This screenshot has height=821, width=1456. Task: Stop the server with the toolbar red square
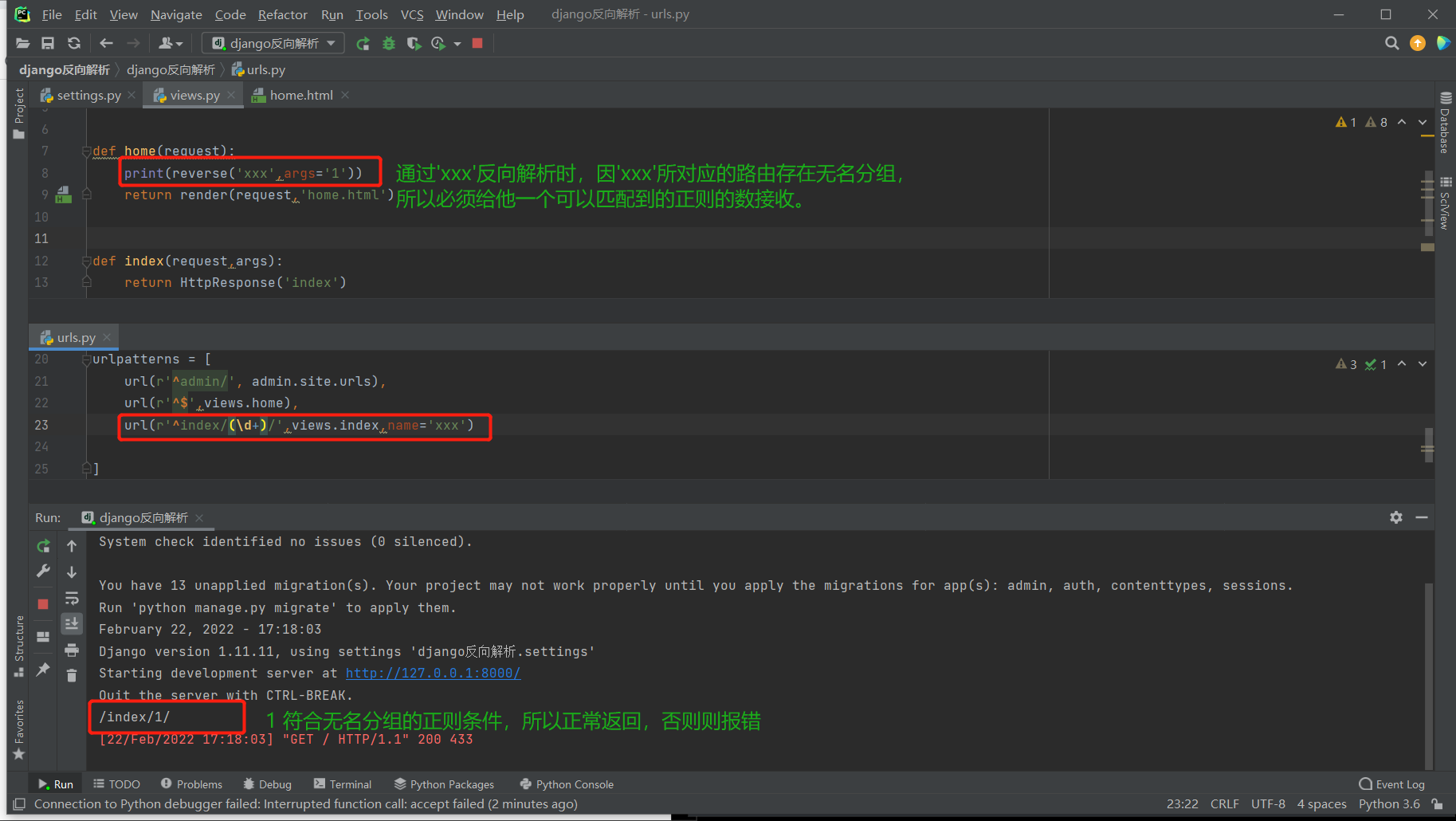point(477,43)
